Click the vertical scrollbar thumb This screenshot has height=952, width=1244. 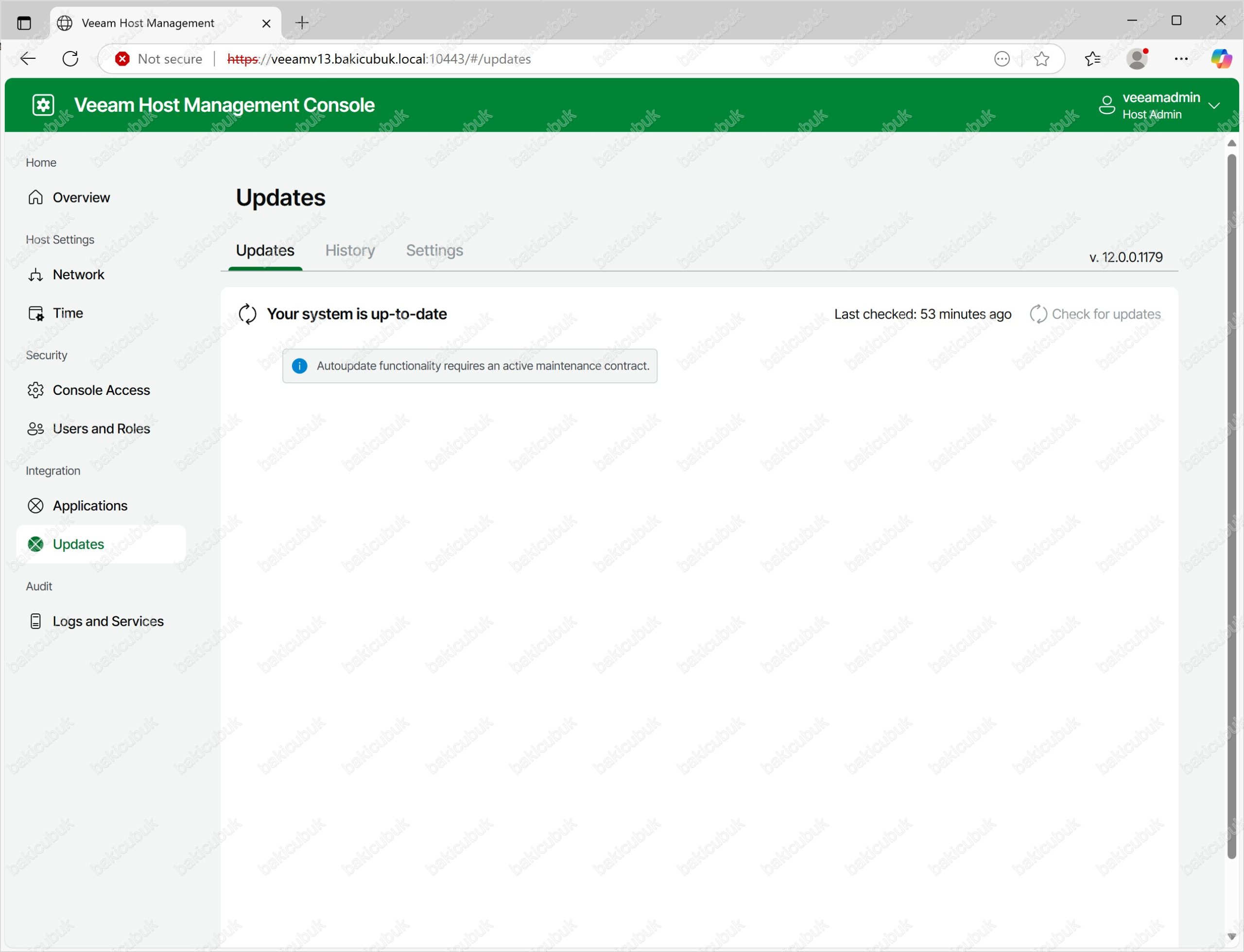point(1231,506)
